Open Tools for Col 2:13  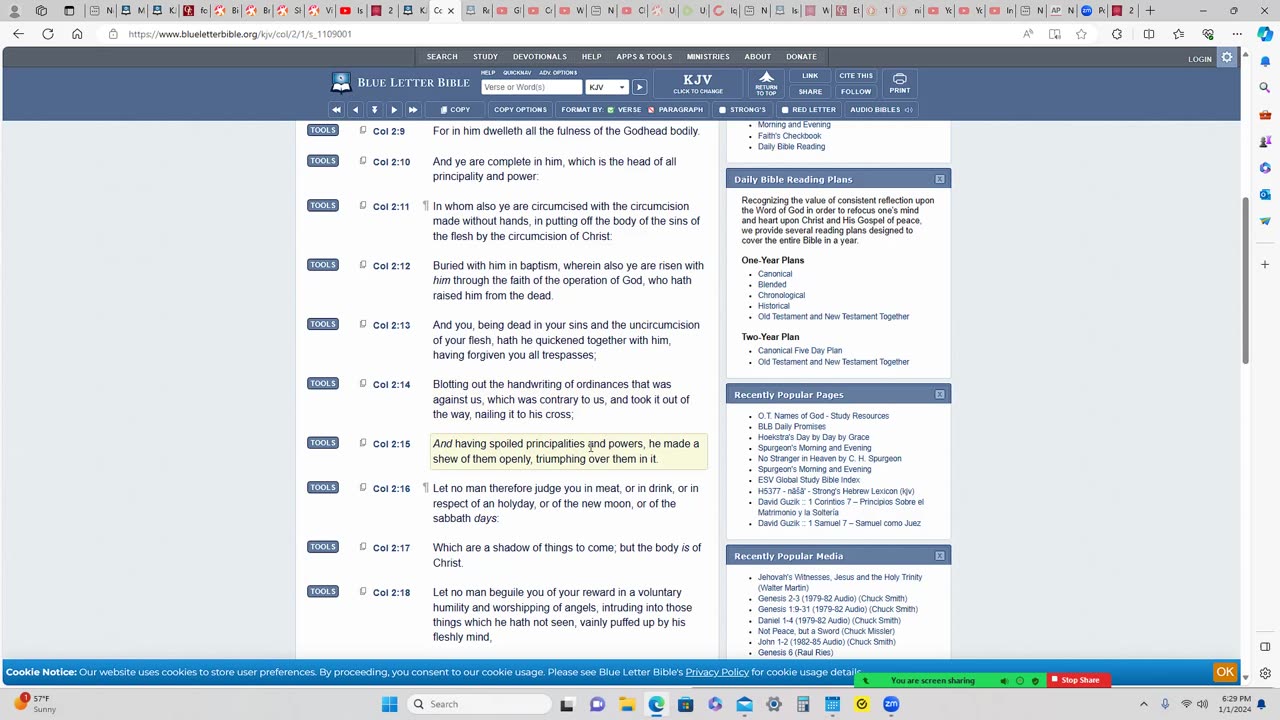click(x=323, y=324)
